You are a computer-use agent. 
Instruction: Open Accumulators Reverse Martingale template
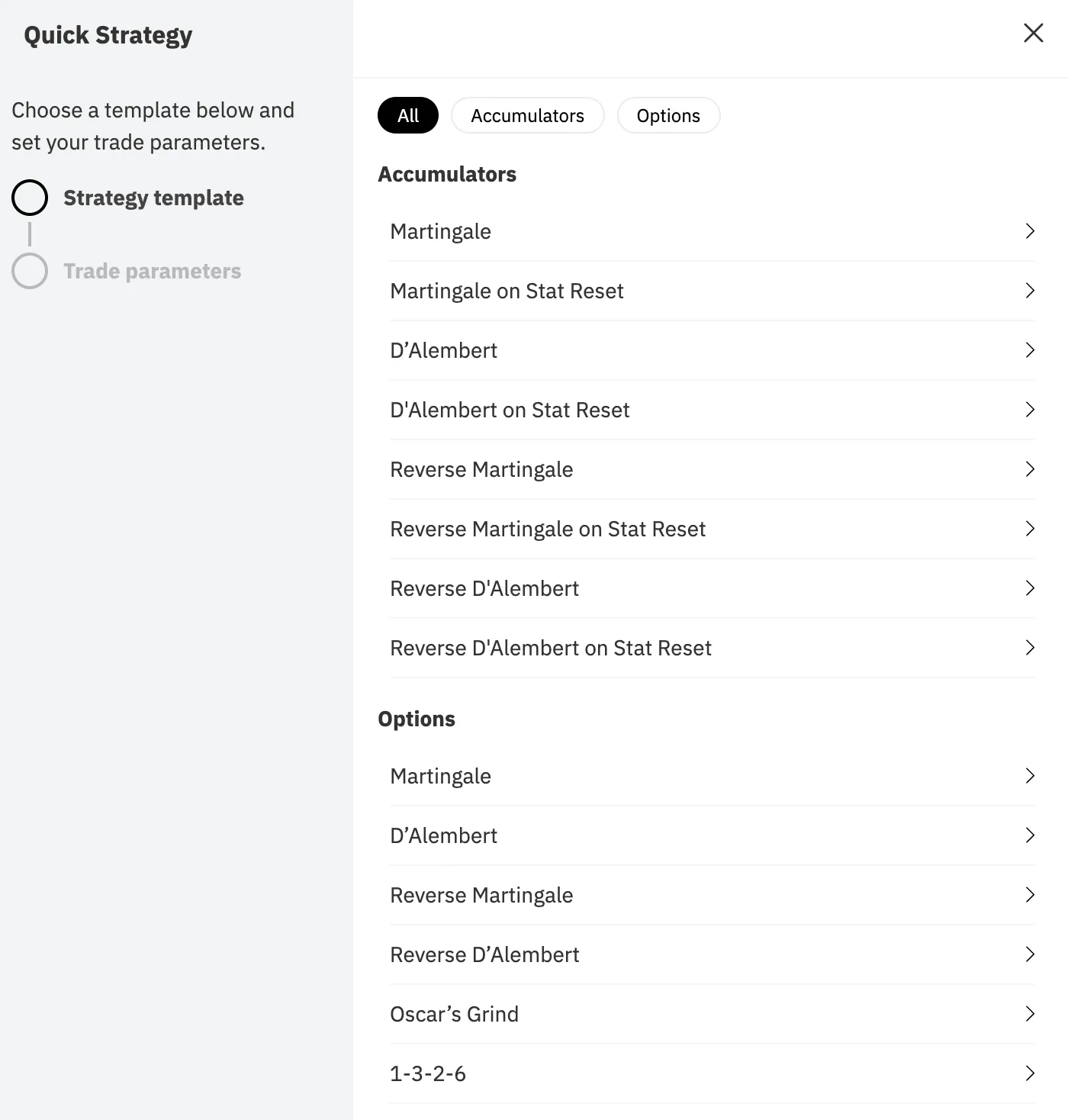[x=713, y=469]
